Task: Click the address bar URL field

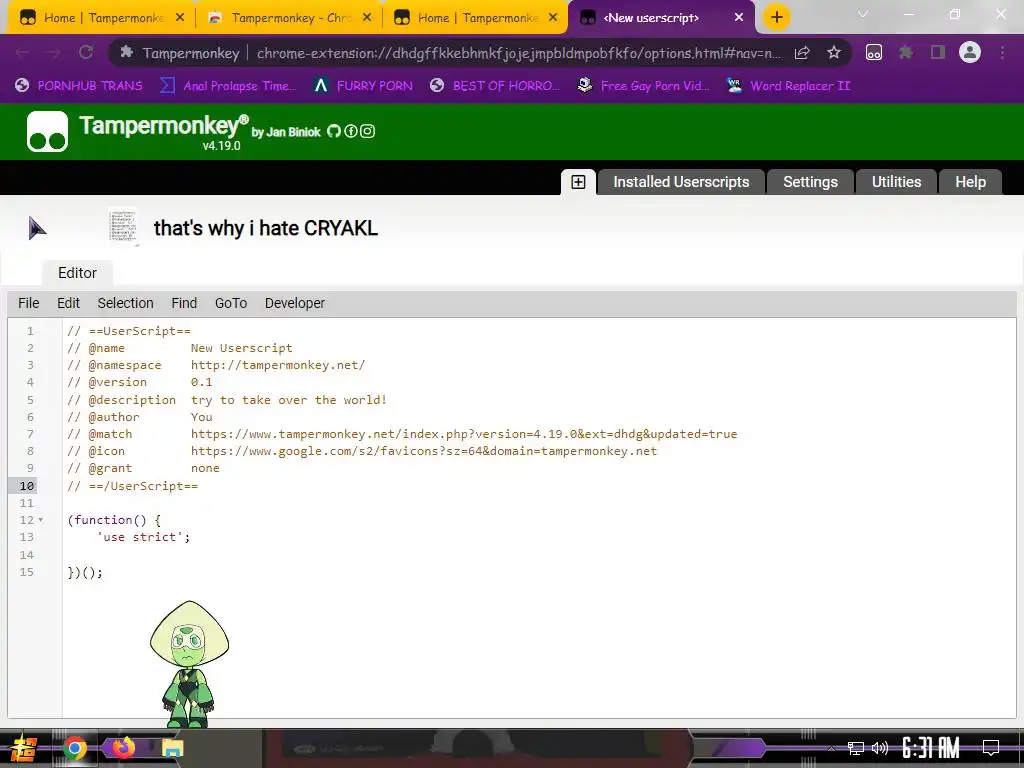Action: pyautogui.click(x=519, y=53)
